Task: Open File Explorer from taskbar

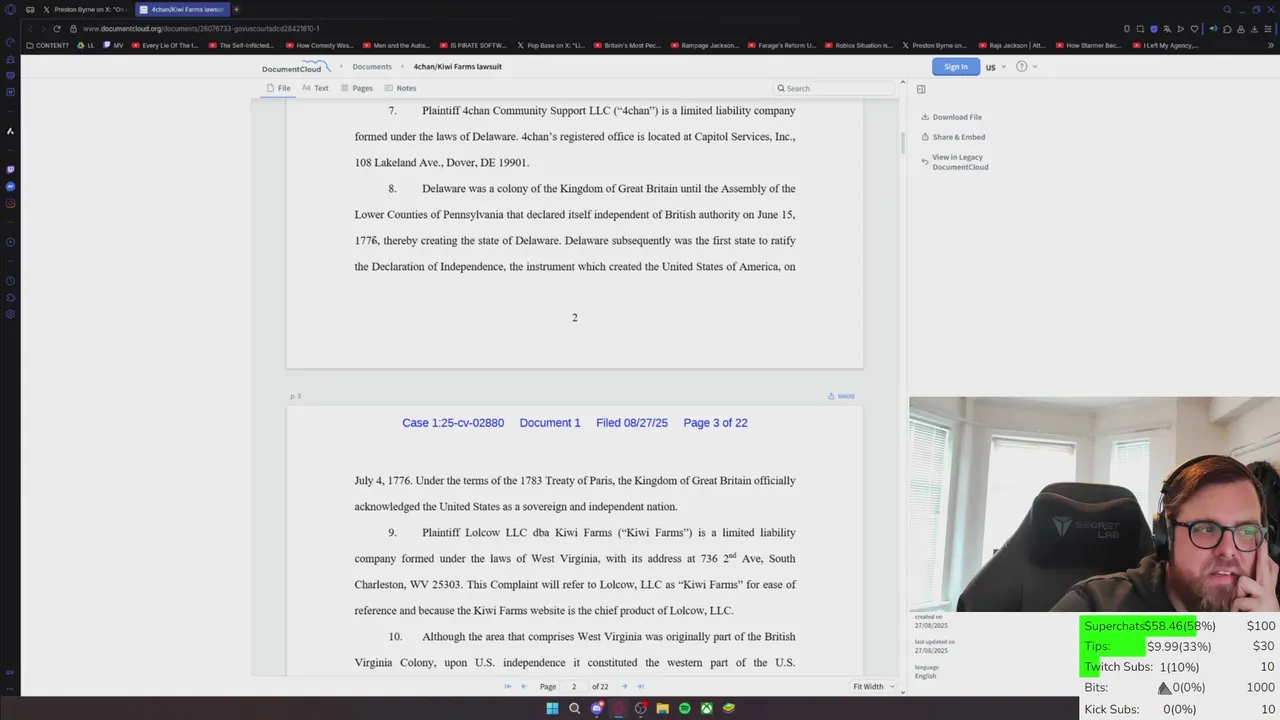Action: [662, 708]
